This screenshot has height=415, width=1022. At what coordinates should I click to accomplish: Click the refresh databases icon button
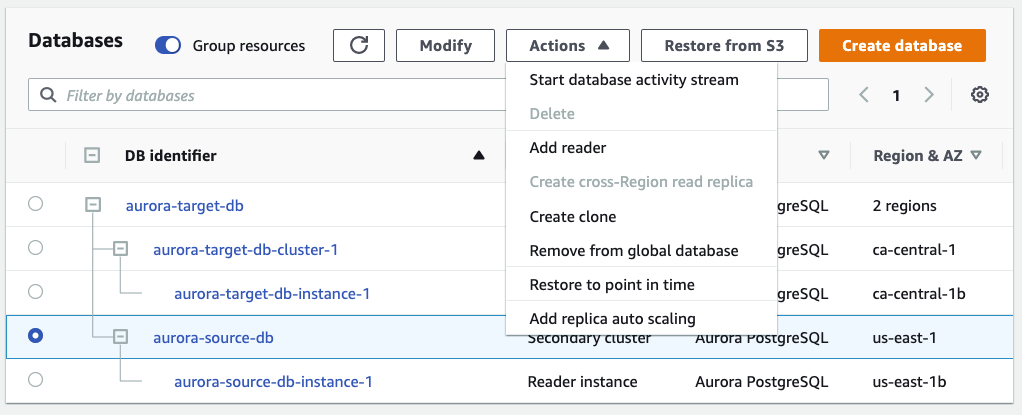359,46
